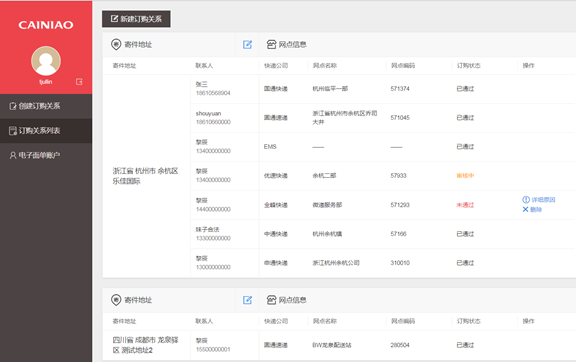Select the contact row shouyuan
576x362 pixels.
pyautogui.click(x=225, y=118)
